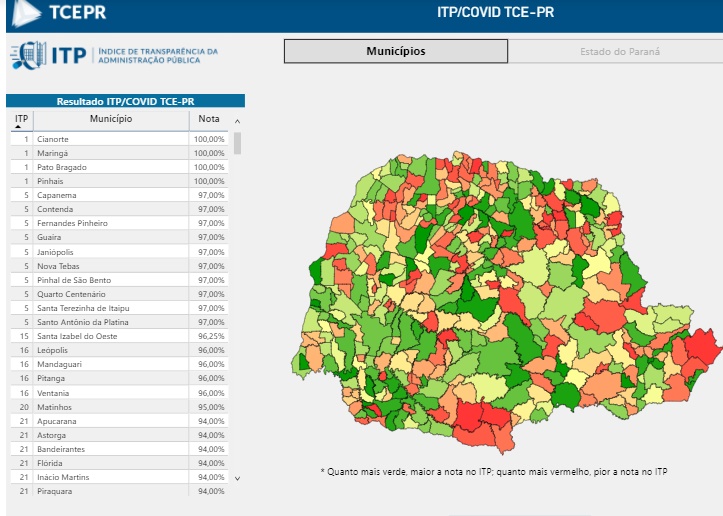
Task: Sort table by Nota column header
Action: 209,119
